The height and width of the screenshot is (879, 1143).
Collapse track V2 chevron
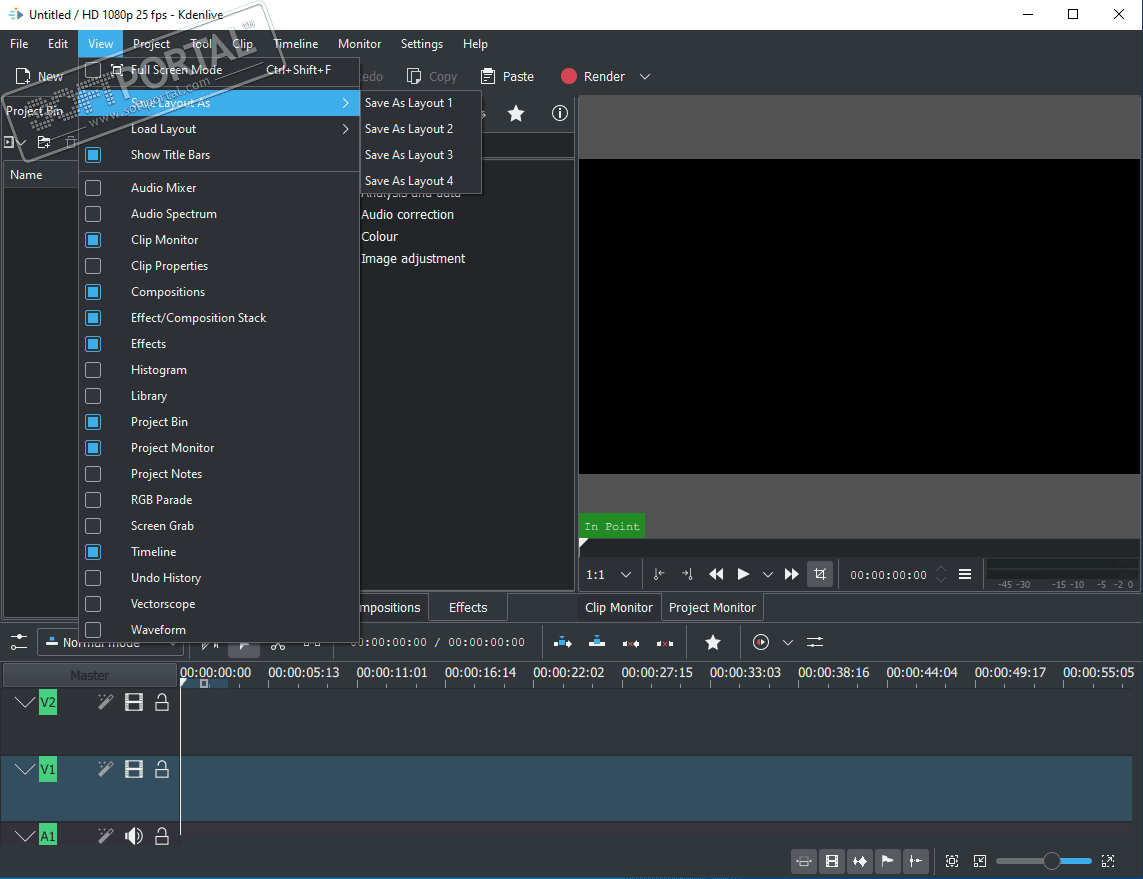[x=25, y=702]
